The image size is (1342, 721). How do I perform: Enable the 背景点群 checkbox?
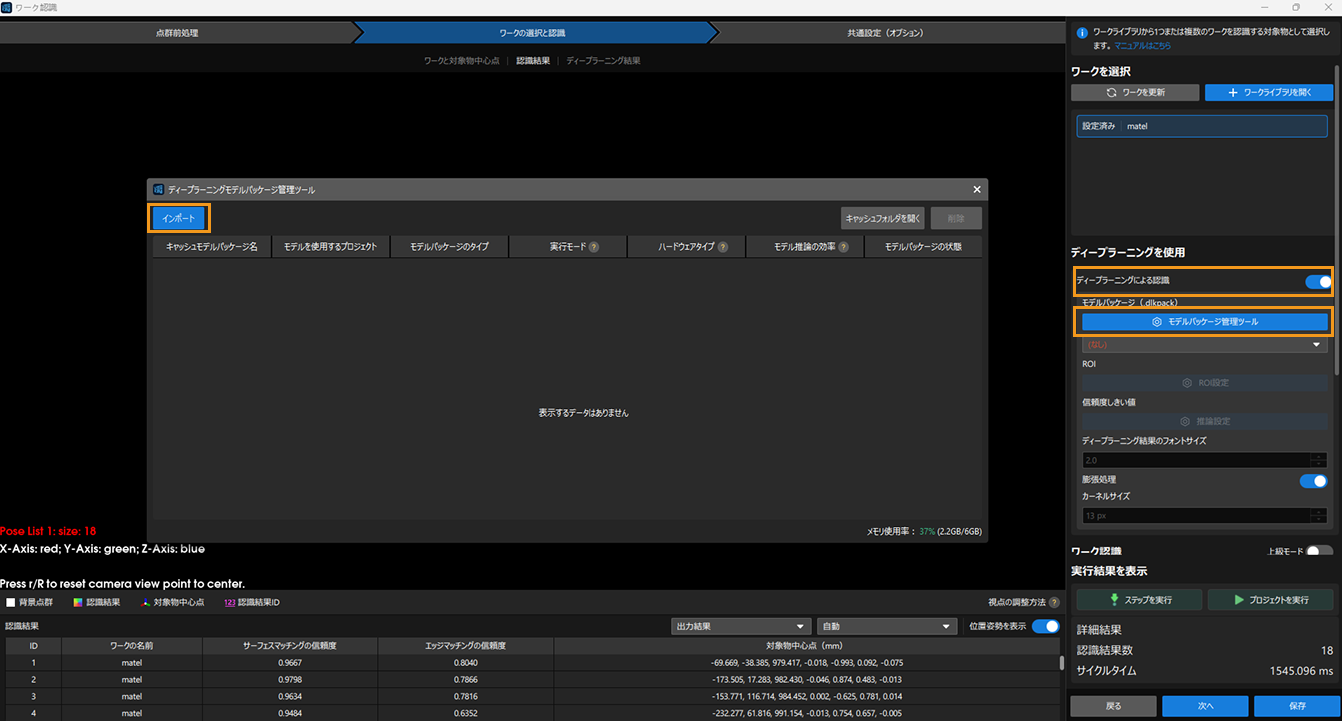(11, 602)
